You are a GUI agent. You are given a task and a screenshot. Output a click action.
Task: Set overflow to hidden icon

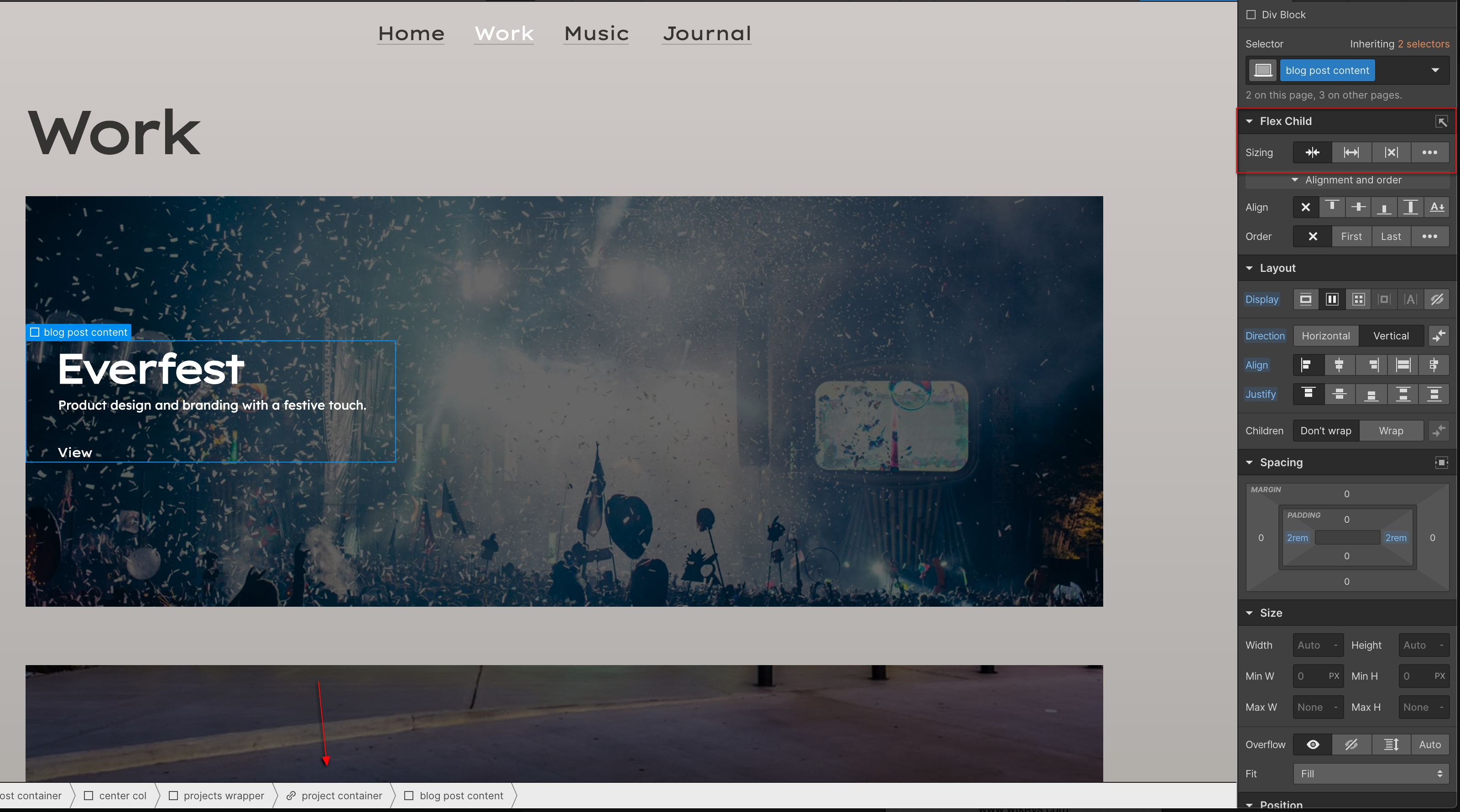[1351, 744]
